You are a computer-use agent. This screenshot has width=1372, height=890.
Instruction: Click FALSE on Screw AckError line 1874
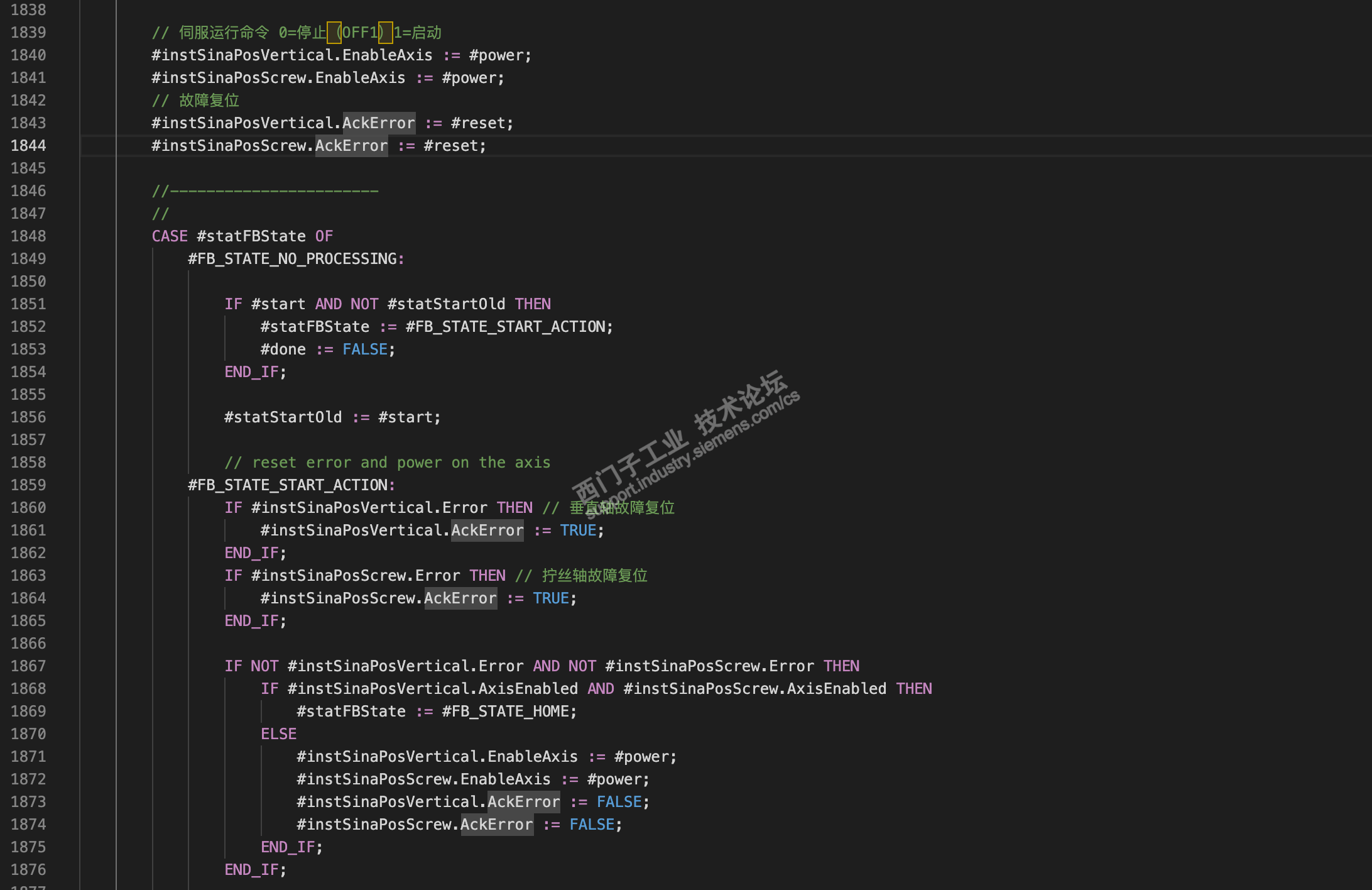pyautogui.click(x=592, y=824)
